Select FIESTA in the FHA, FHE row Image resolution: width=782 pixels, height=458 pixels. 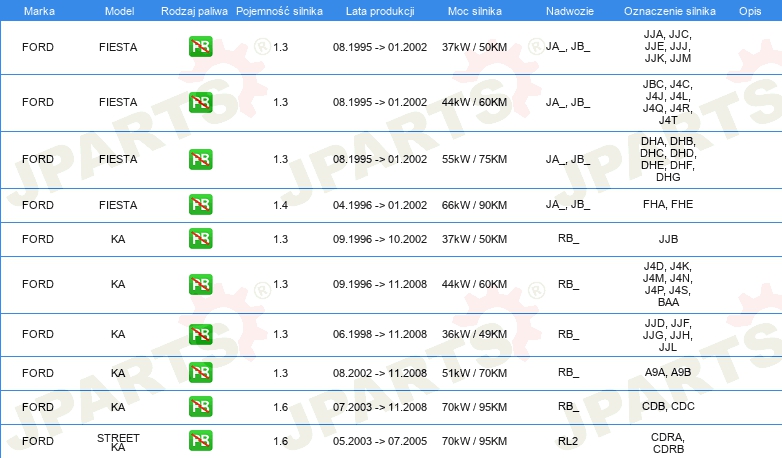pyautogui.click(x=118, y=205)
